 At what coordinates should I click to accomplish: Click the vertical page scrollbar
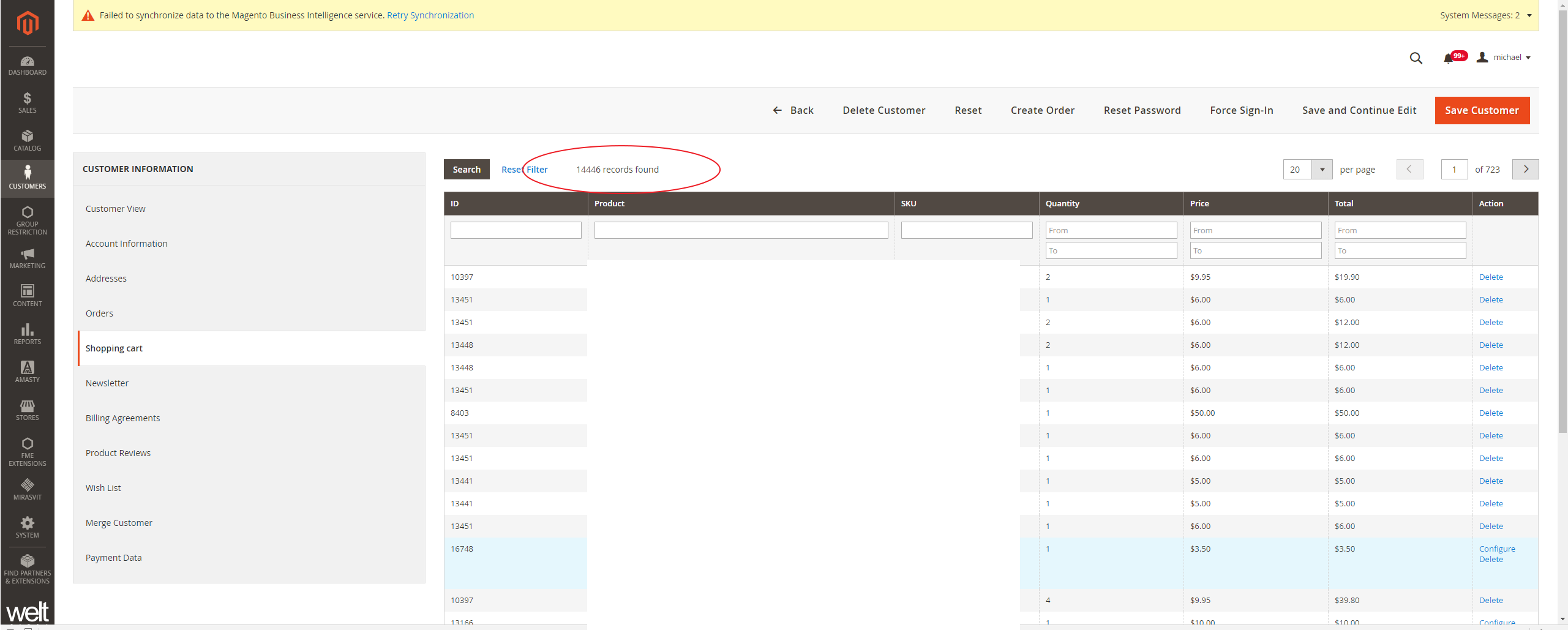click(1562, 245)
